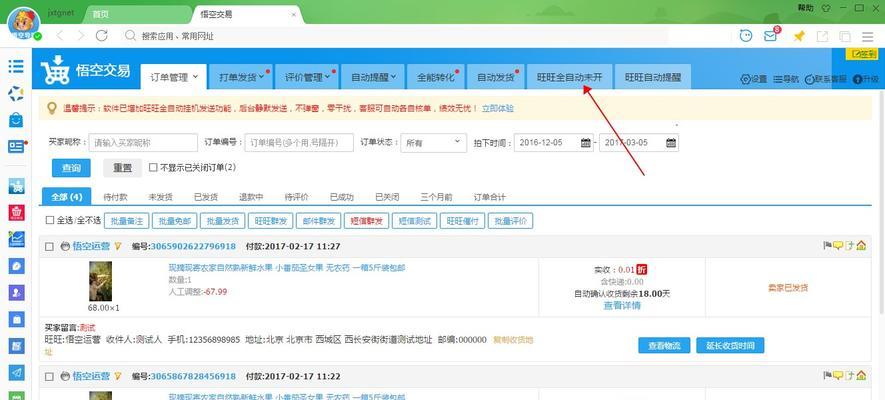Open 设置 settings gear
The image size is (885, 400).
point(753,79)
